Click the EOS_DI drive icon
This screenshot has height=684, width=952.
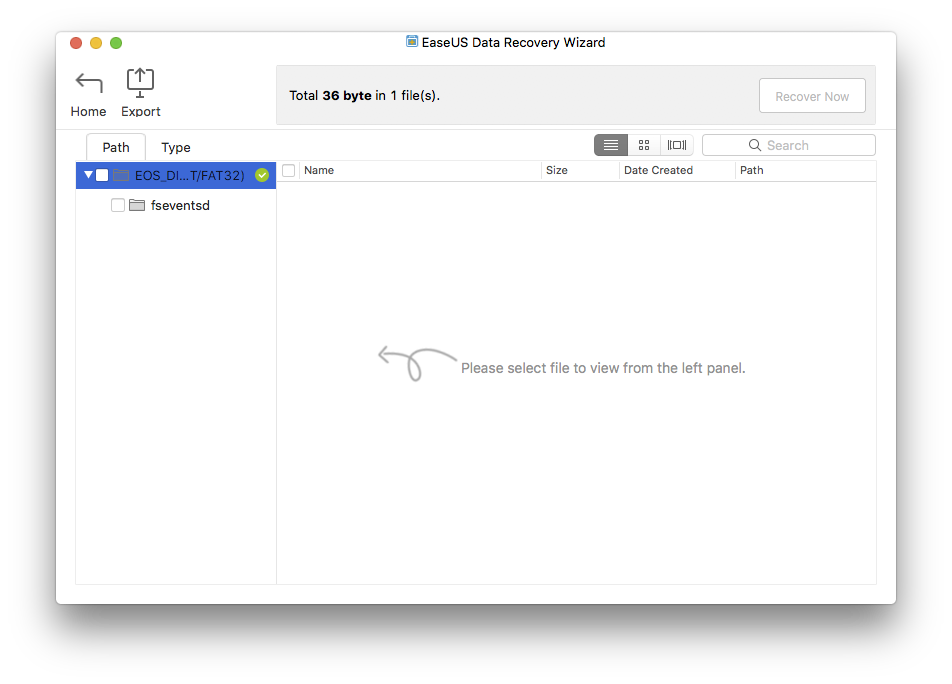coord(121,175)
